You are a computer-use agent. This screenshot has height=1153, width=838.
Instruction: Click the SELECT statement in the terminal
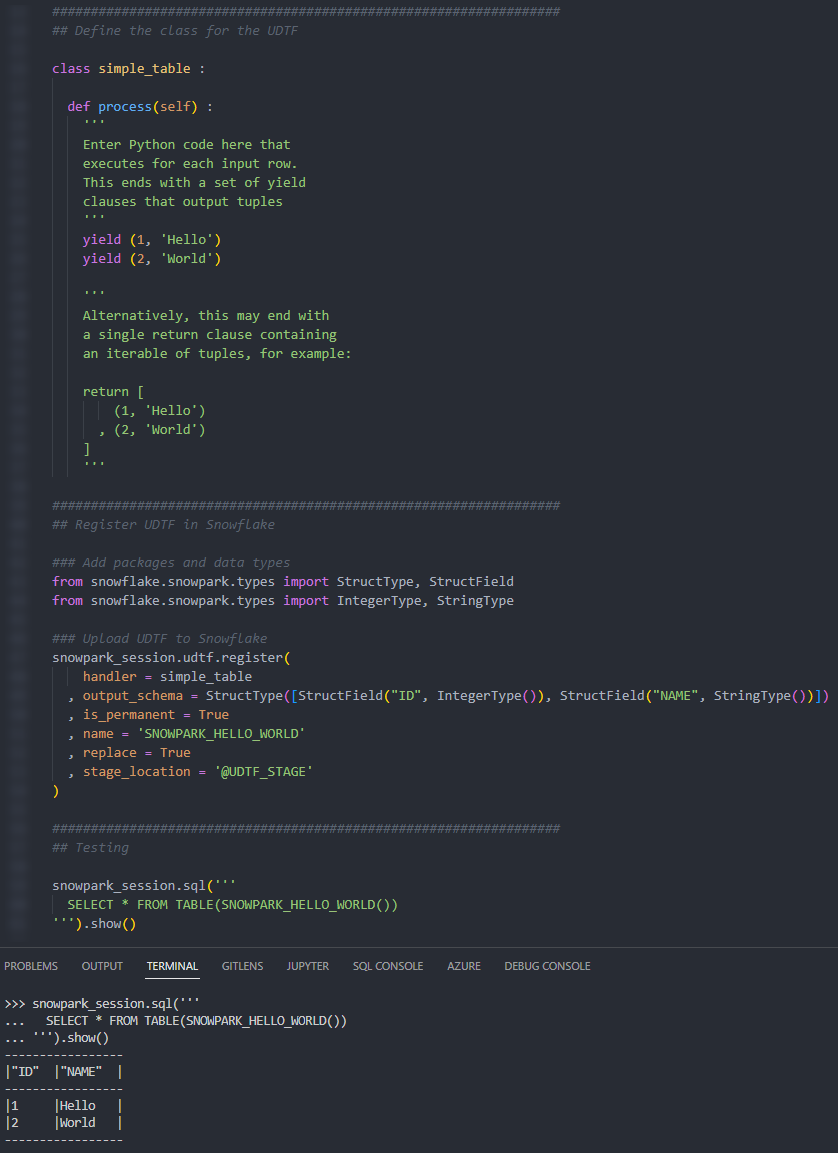[196, 1021]
